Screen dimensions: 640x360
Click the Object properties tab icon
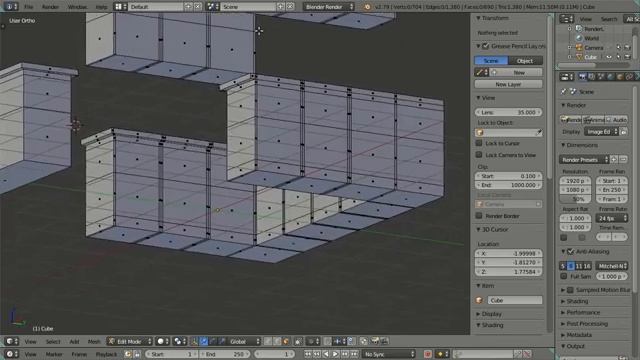[x=620, y=77]
